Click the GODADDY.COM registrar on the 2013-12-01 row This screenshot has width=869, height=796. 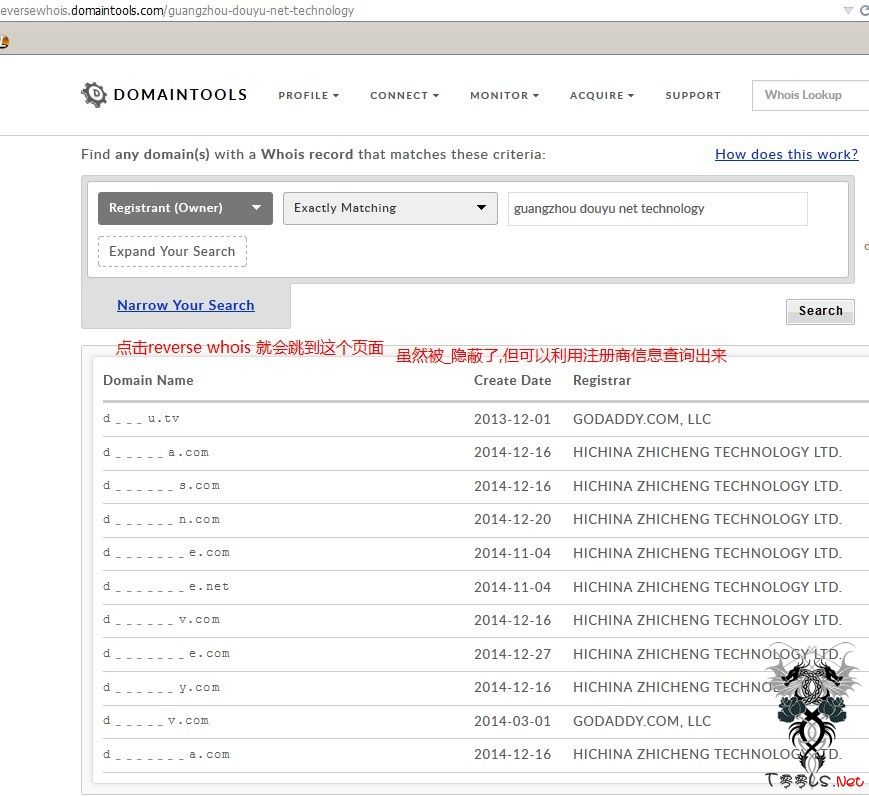point(642,419)
